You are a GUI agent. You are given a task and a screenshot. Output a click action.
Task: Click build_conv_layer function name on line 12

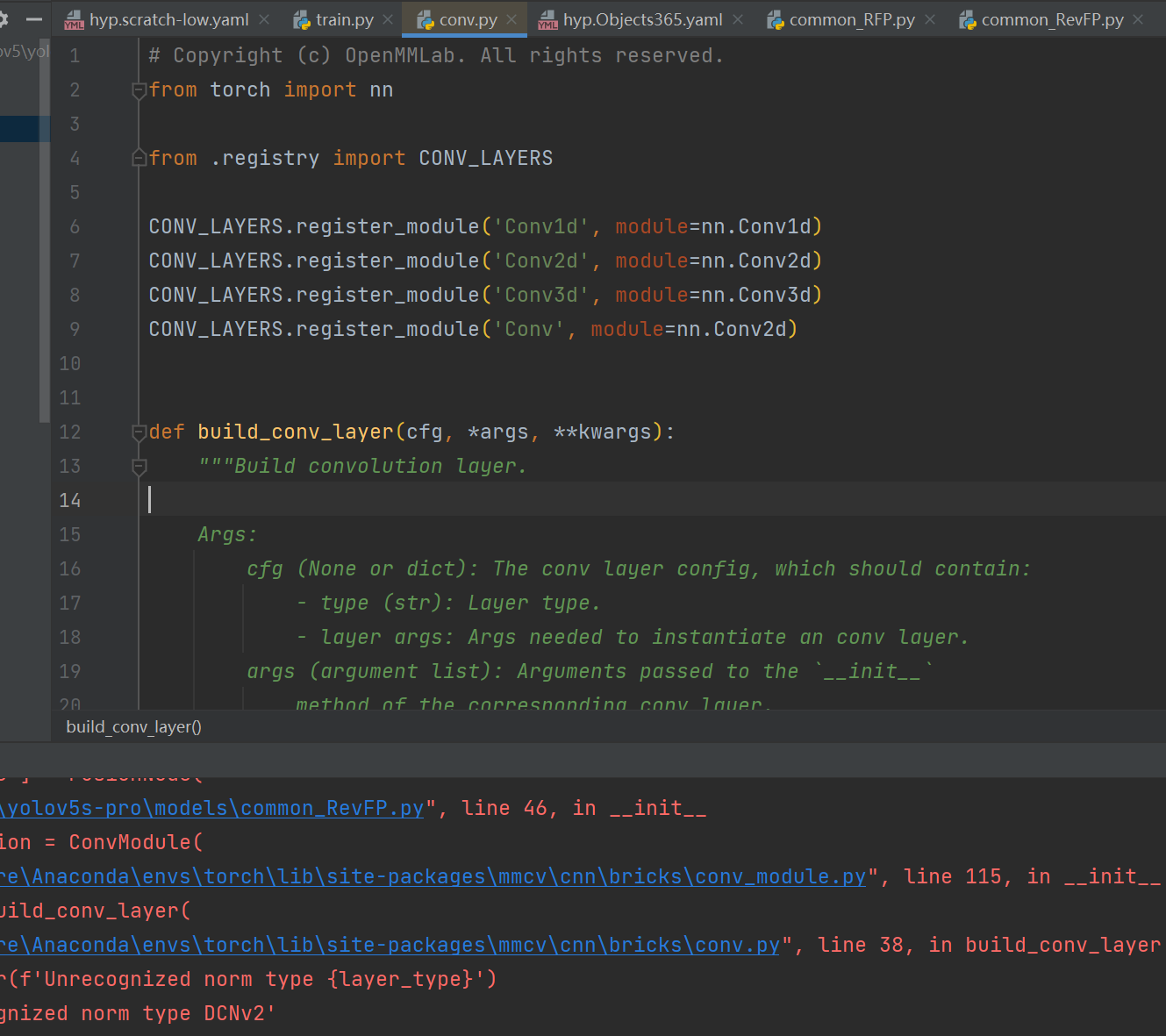[296, 432]
